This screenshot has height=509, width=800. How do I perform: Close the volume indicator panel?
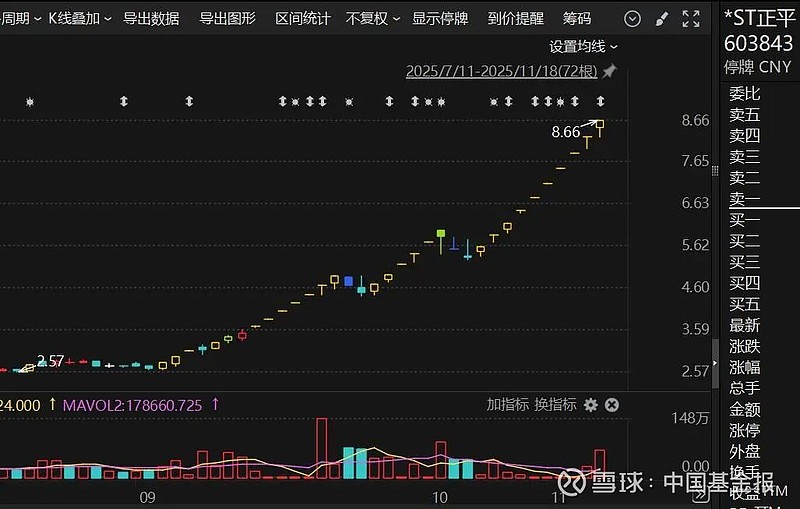(612, 405)
